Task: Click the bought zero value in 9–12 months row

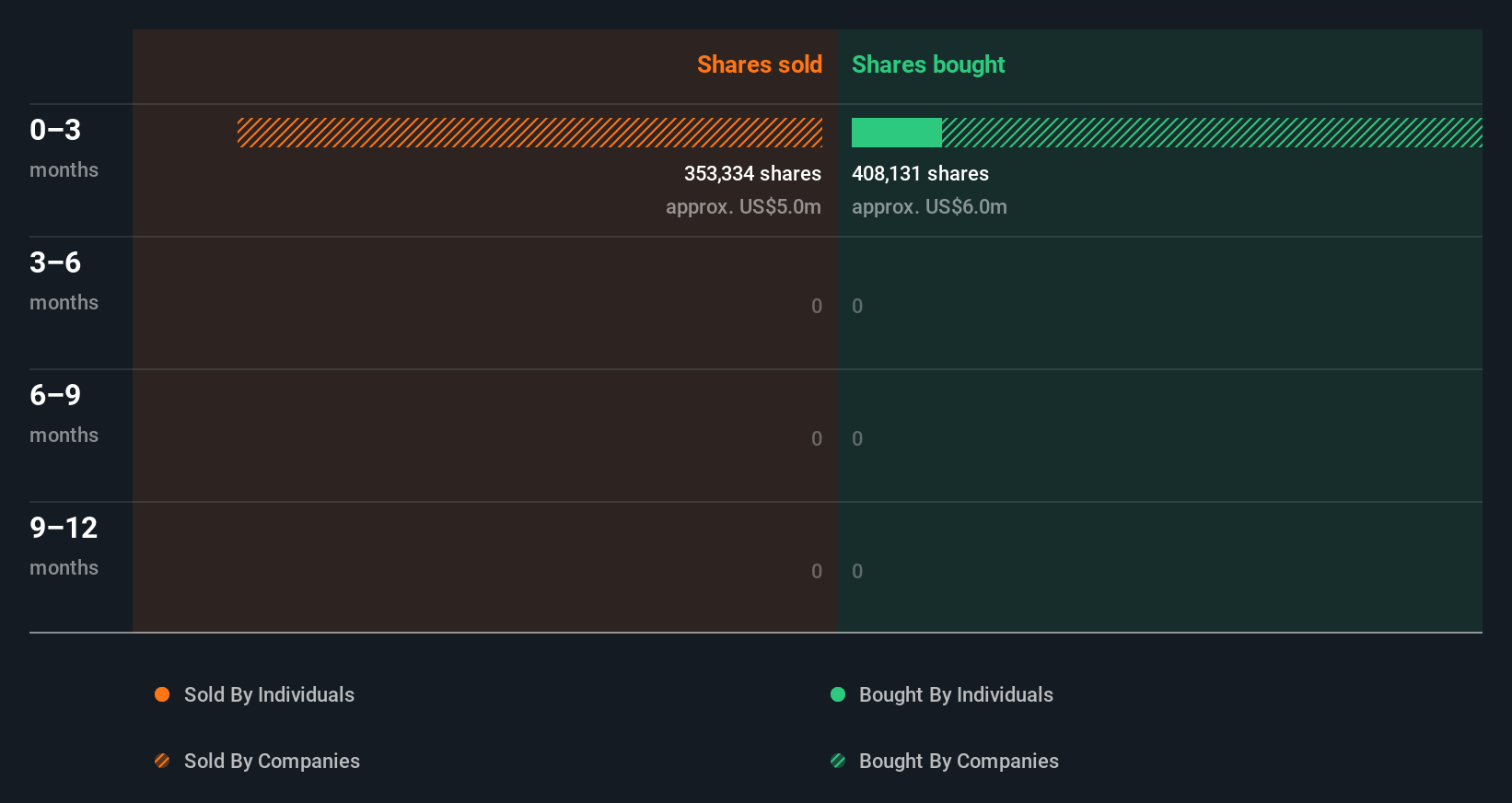Action: [857, 572]
